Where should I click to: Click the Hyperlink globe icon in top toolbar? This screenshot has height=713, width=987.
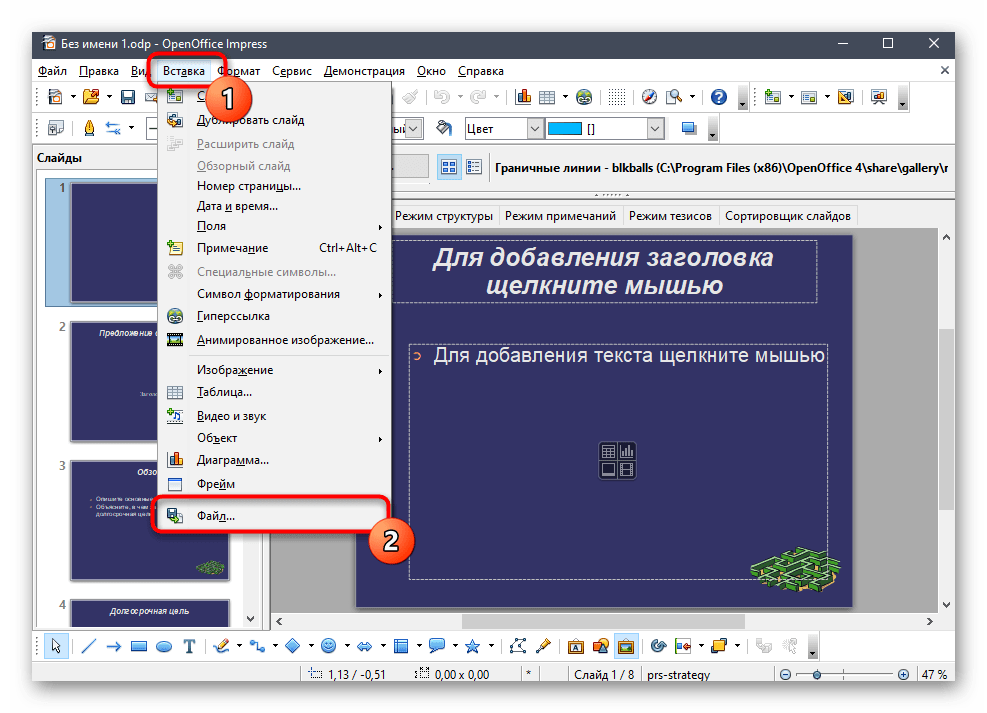pyautogui.click(x=584, y=97)
